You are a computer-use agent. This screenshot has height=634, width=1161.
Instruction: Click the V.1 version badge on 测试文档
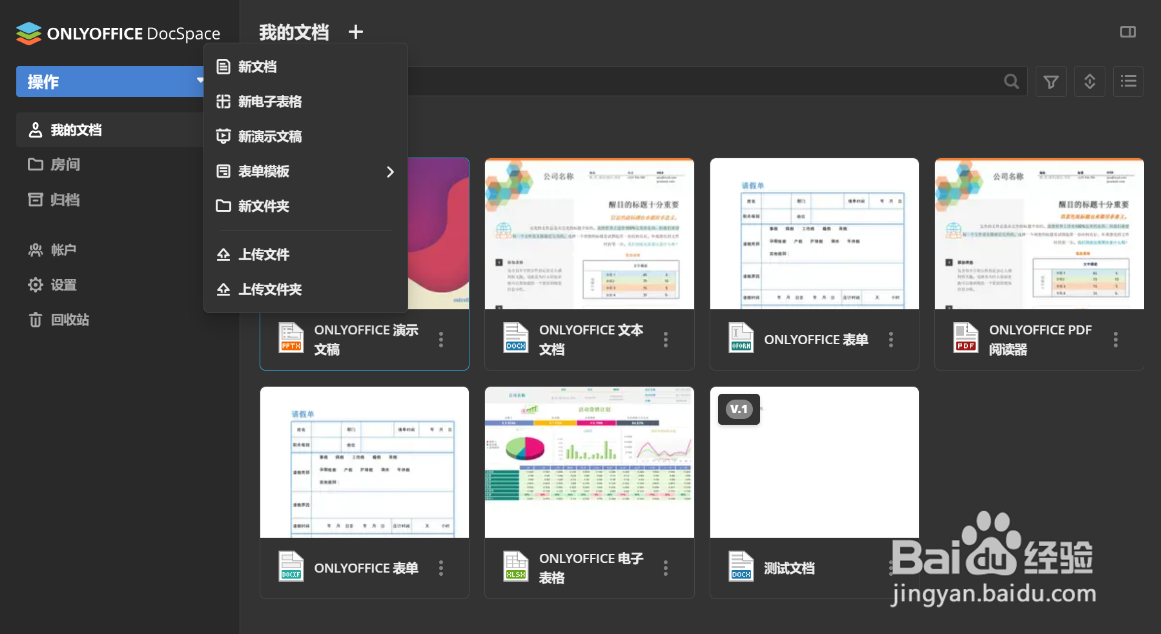coord(739,409)
